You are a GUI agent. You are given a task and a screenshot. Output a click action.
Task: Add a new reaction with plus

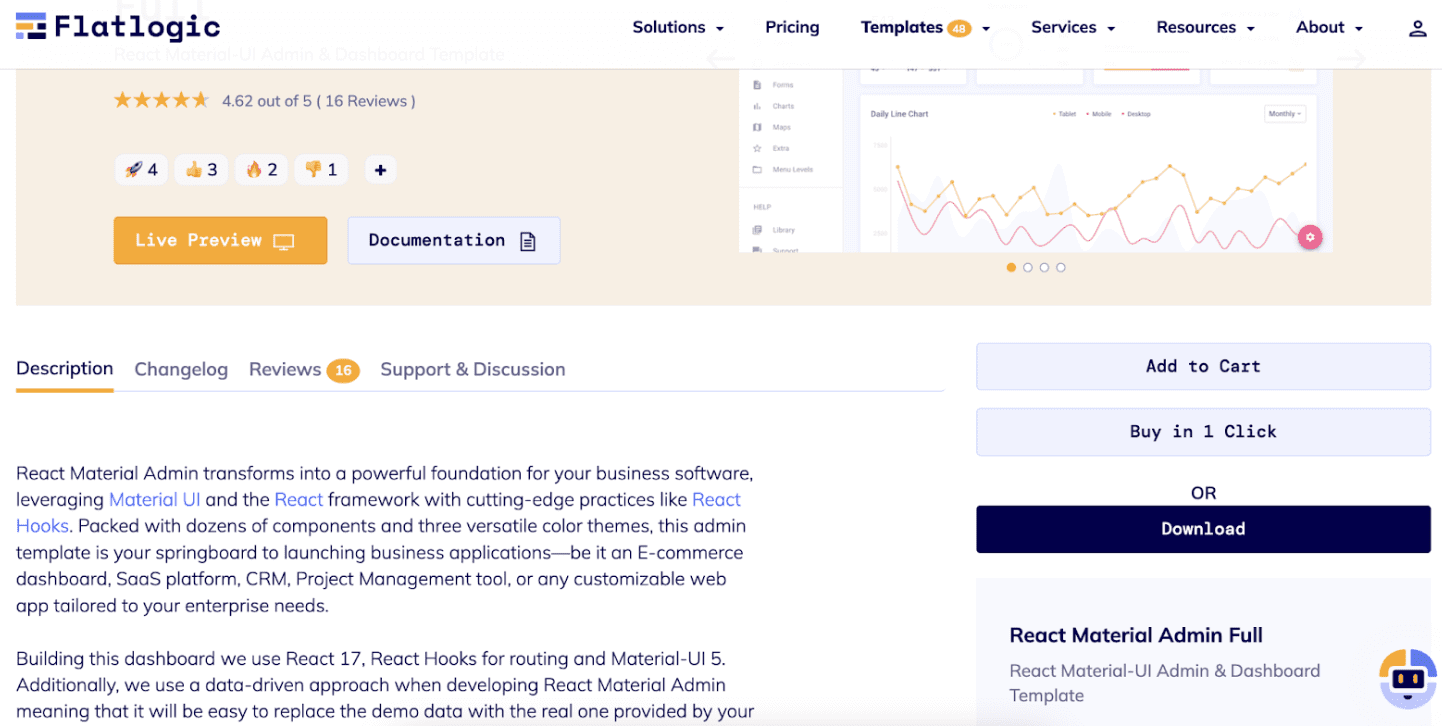tap(380, 170)
